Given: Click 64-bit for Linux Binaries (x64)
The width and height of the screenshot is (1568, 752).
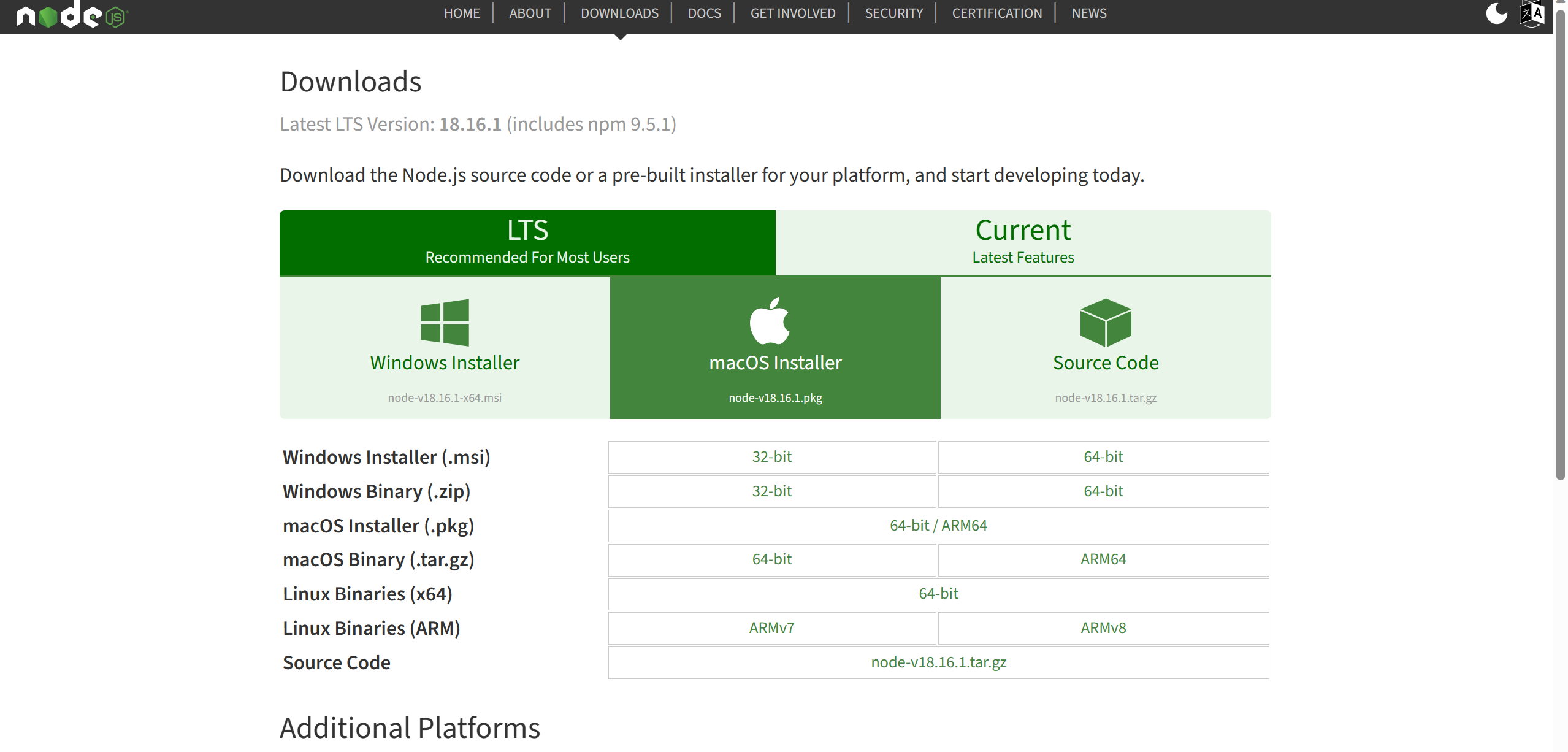Looking at the screenshot, I should click(x=938, y=594).
